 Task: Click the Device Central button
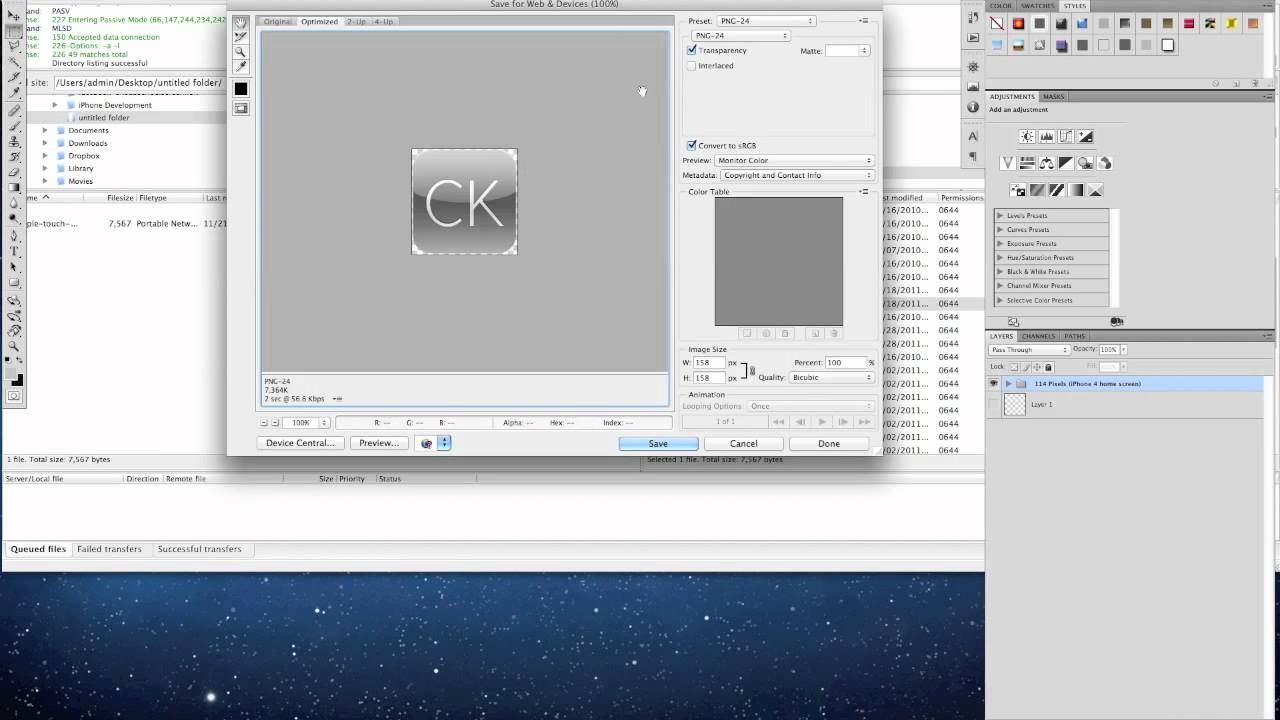[300, 443]
